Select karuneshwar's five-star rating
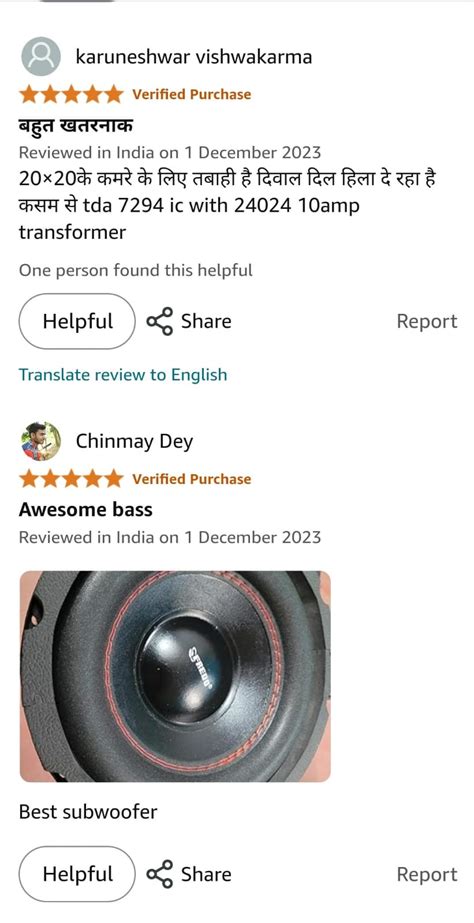Image resolution: width=474 pixels, height=923 pixels. pyautogui.click(x=71, y=94)
